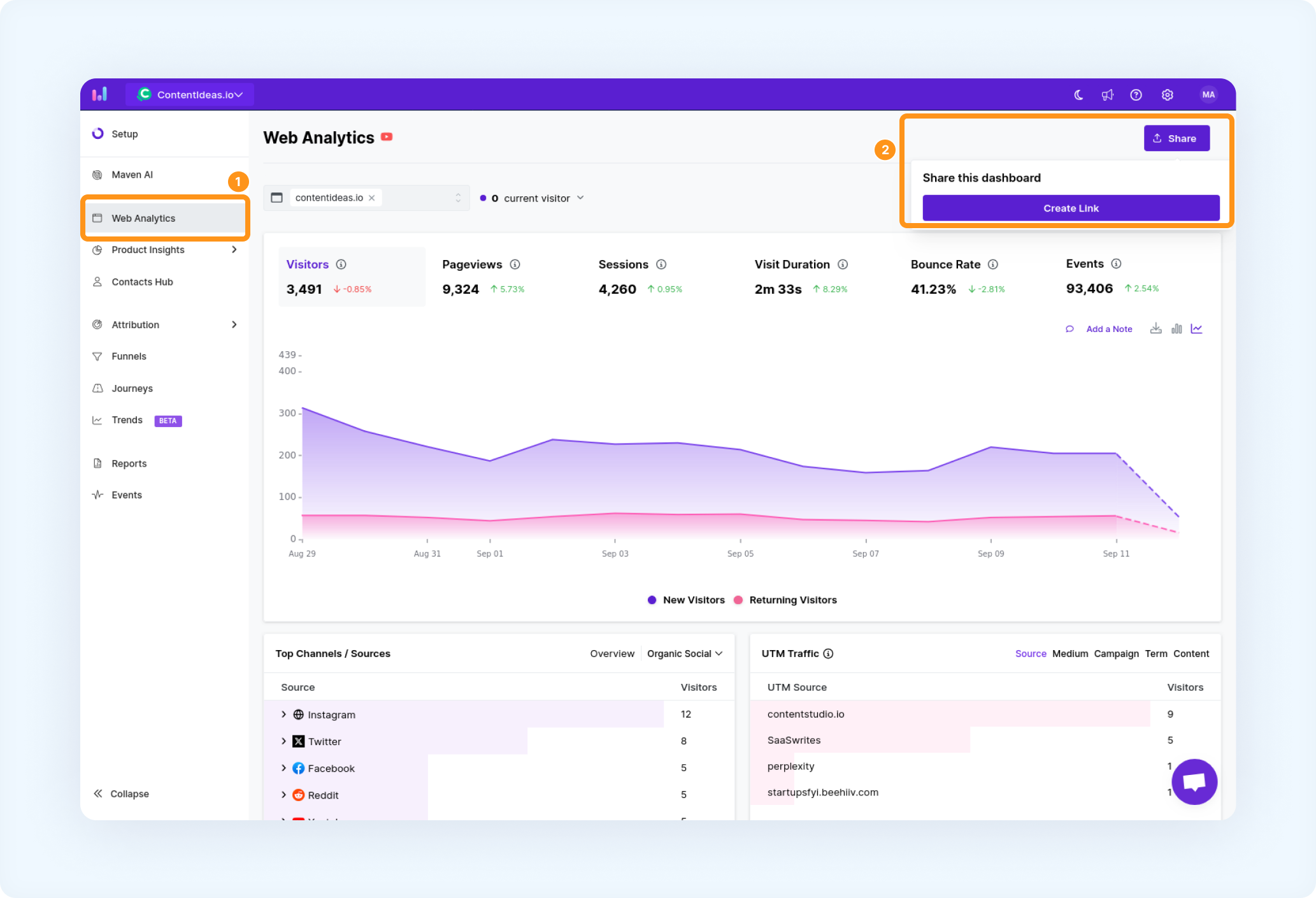The width and height of the screenshot is (1316, 898).
Task: Click the Create Link button
Action: [x=1071, y=208]
